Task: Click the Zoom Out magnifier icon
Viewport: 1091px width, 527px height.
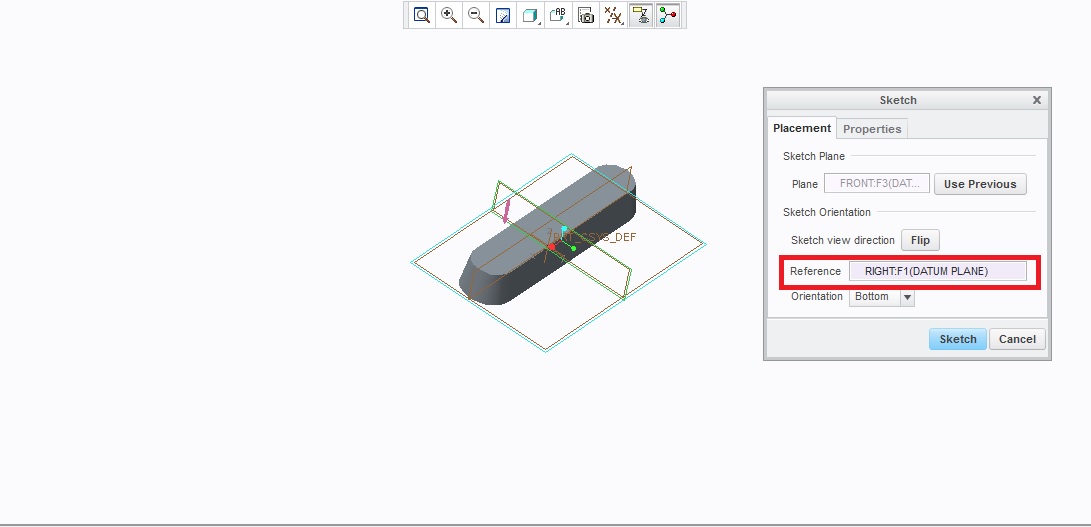Action: tap(476, 15)
